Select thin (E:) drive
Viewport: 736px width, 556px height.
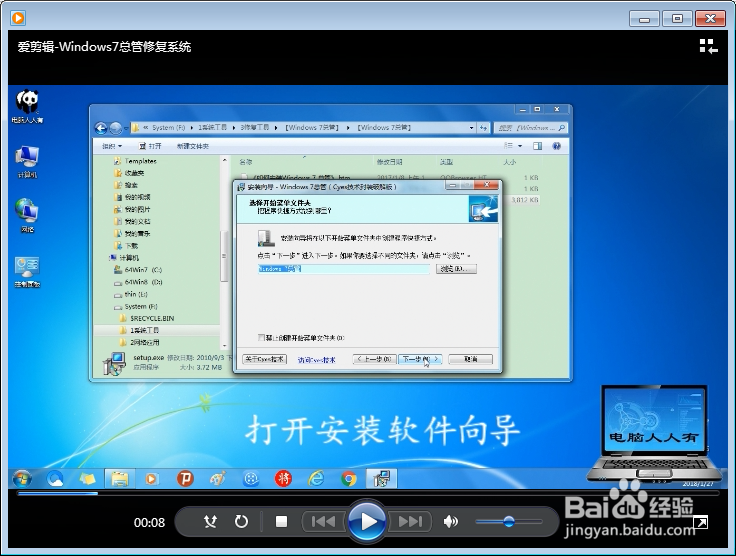point(131,294)
